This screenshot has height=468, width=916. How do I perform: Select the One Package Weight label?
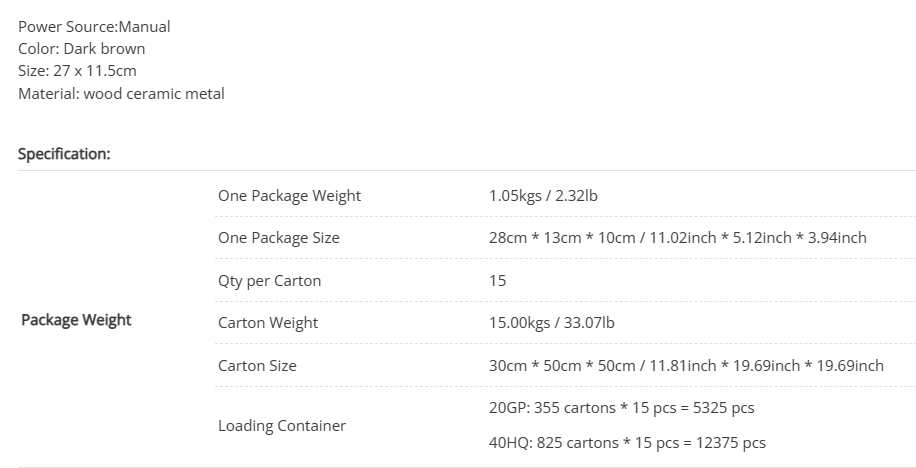(x=289, y=196)
